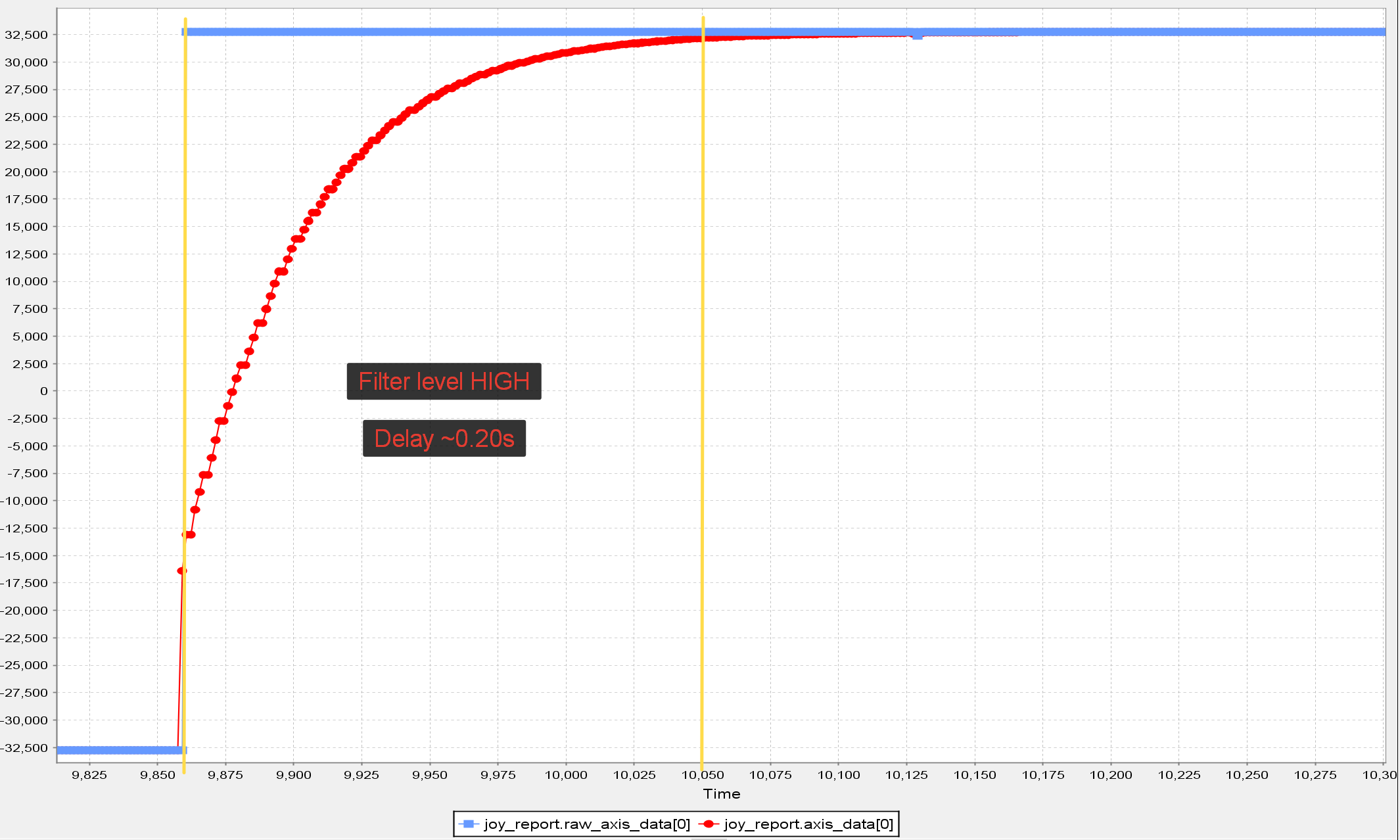Click the blue dip marker near time 10,125
Viewport: 1400px width, 840px height.
[917, 36]
